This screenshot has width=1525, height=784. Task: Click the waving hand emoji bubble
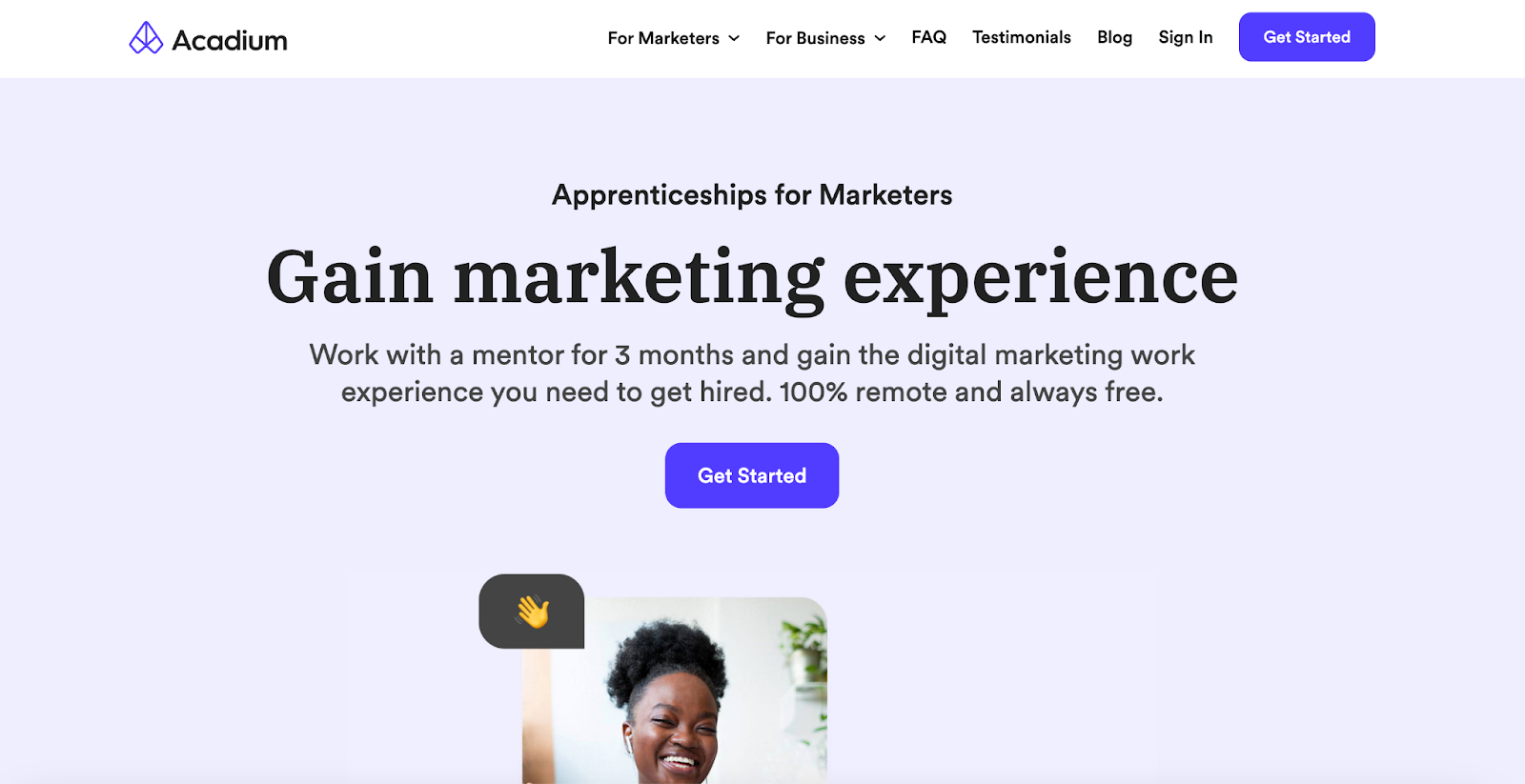click(x=532, y=612)
